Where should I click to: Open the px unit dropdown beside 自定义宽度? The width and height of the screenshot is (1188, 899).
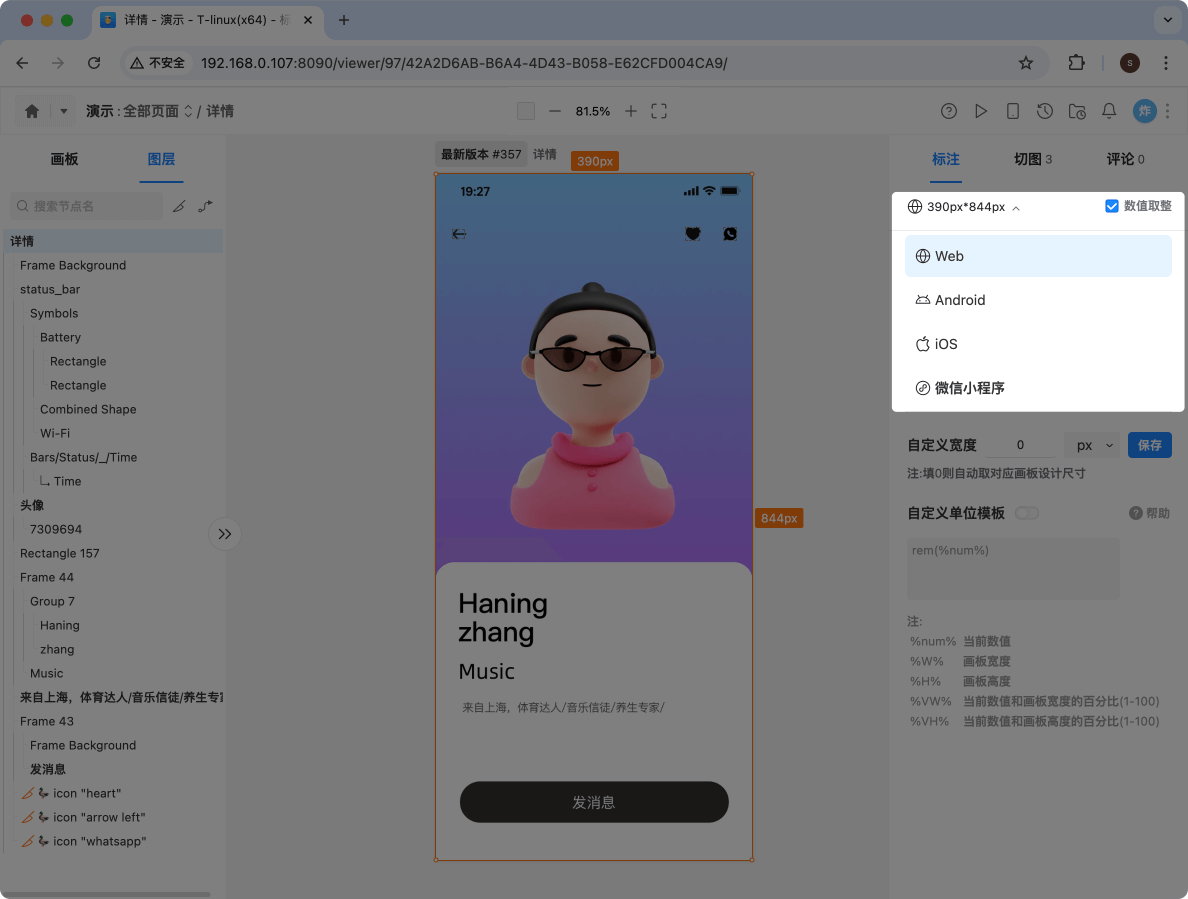[x=1093, y=445]
